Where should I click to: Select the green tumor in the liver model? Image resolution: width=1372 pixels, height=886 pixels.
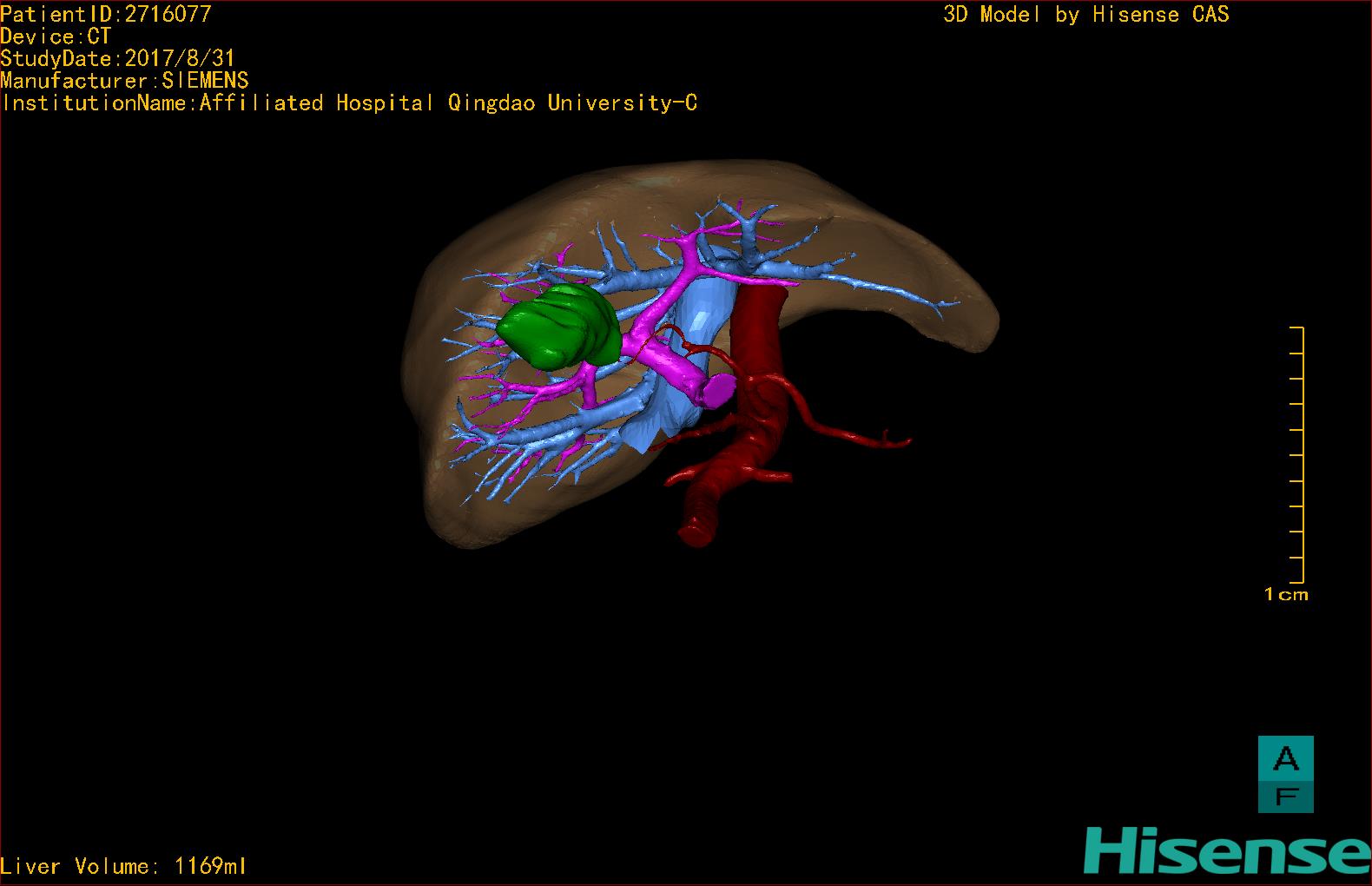[x=560, y=326]
